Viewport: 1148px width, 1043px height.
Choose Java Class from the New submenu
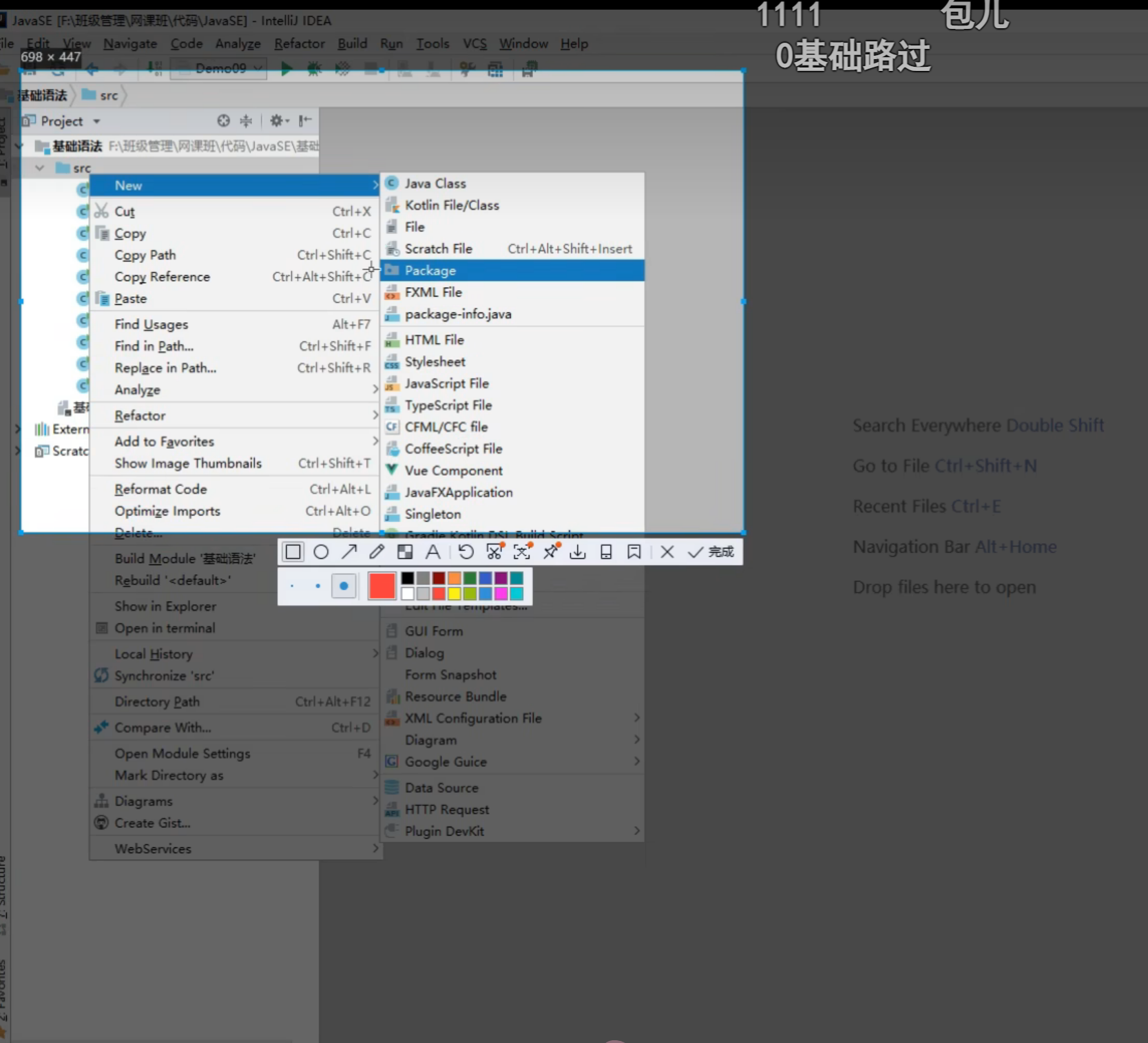(513, 183)
